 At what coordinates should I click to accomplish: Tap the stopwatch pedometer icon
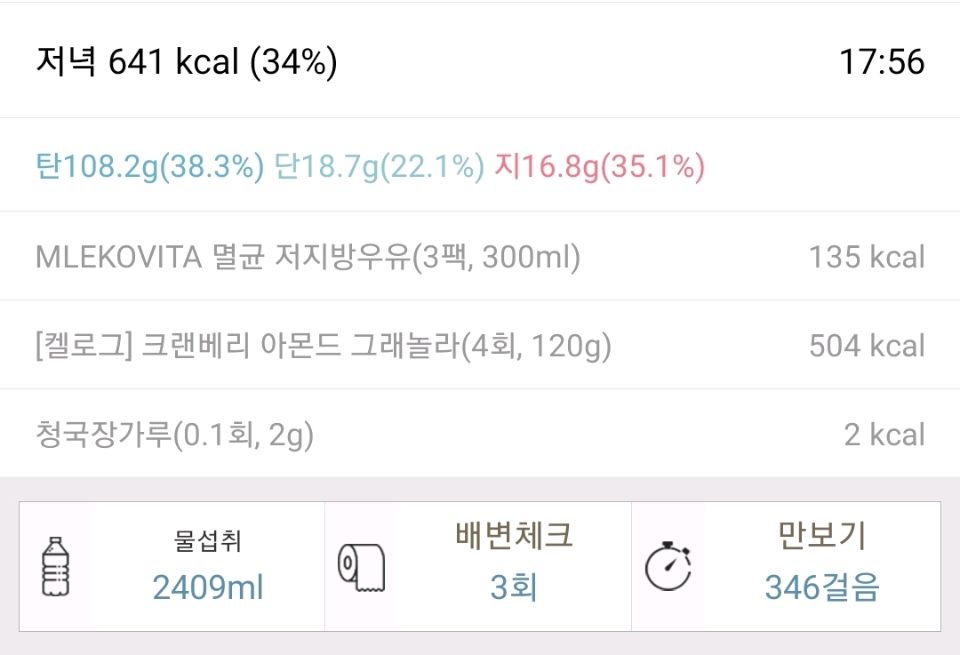click(668, 566)
